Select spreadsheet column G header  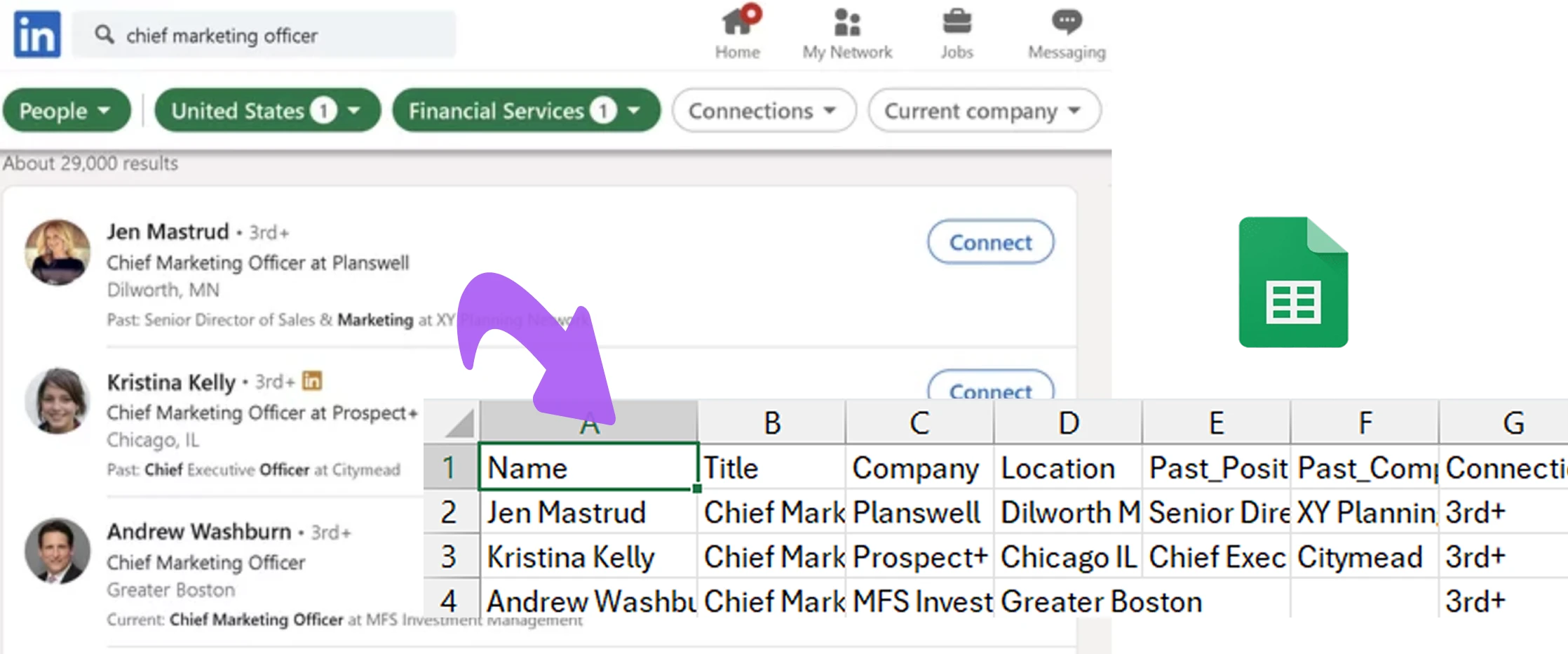tap(1504, 422)
